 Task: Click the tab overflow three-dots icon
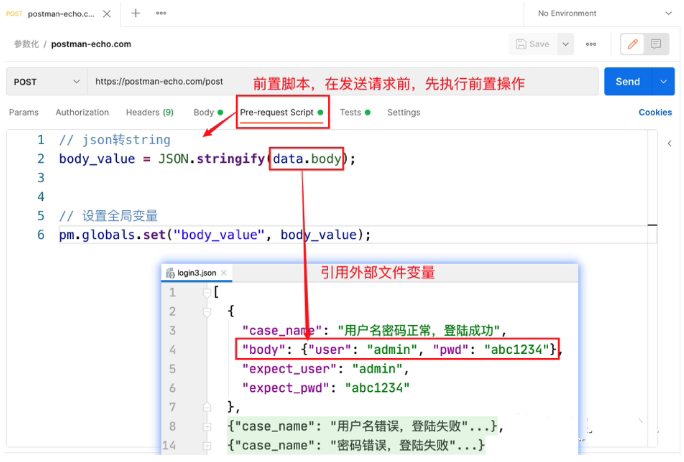click(x=161, y=13)
